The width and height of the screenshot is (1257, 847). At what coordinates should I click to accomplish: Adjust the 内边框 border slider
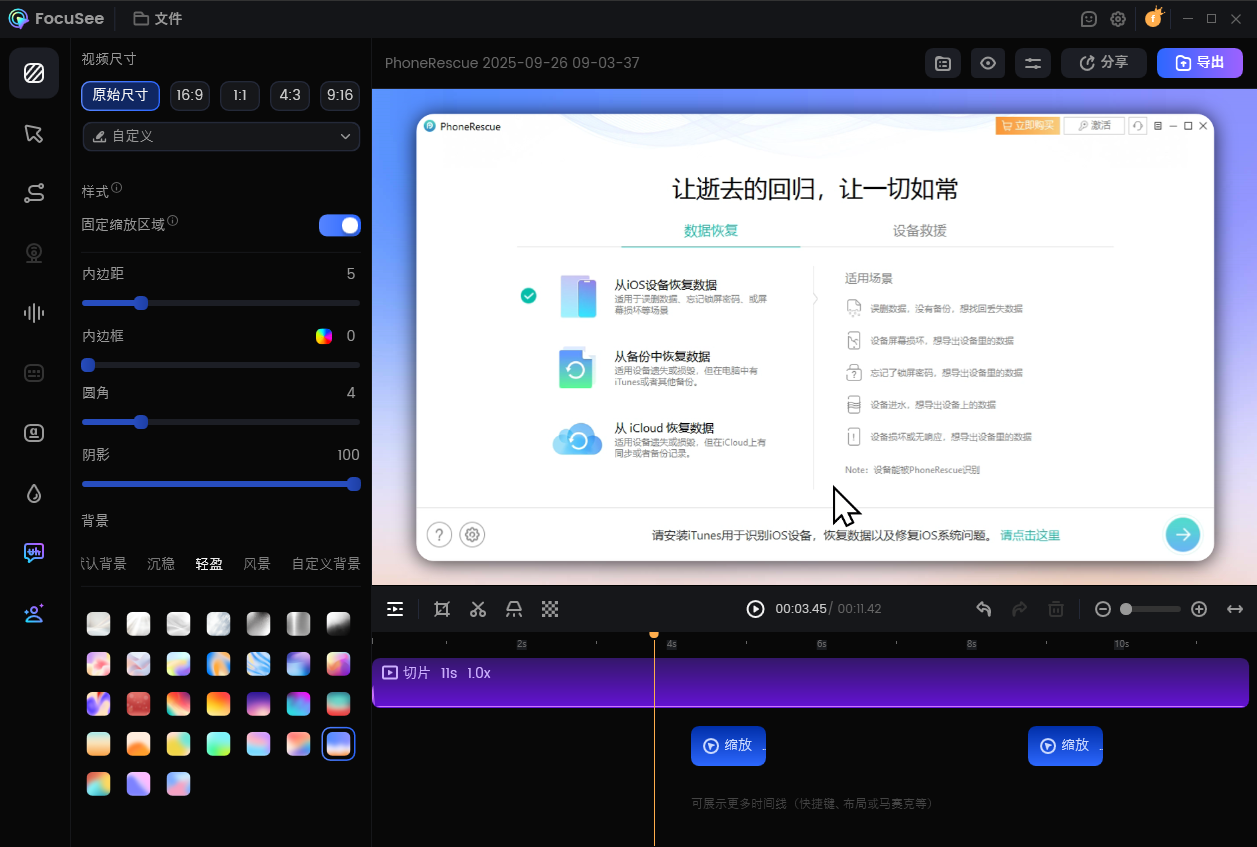tap(221, 365)
